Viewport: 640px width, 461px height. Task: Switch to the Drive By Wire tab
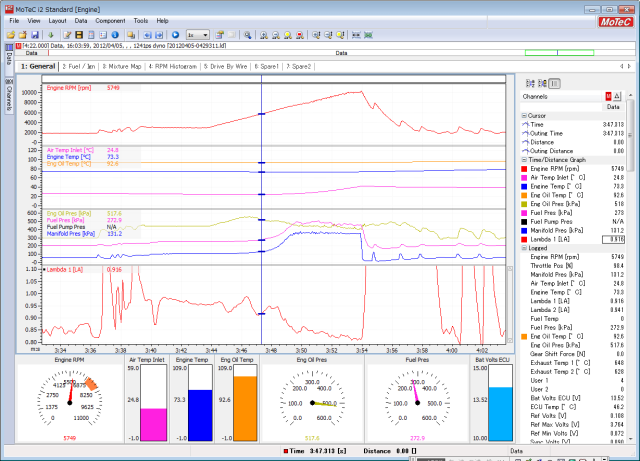tap(226, 67)
